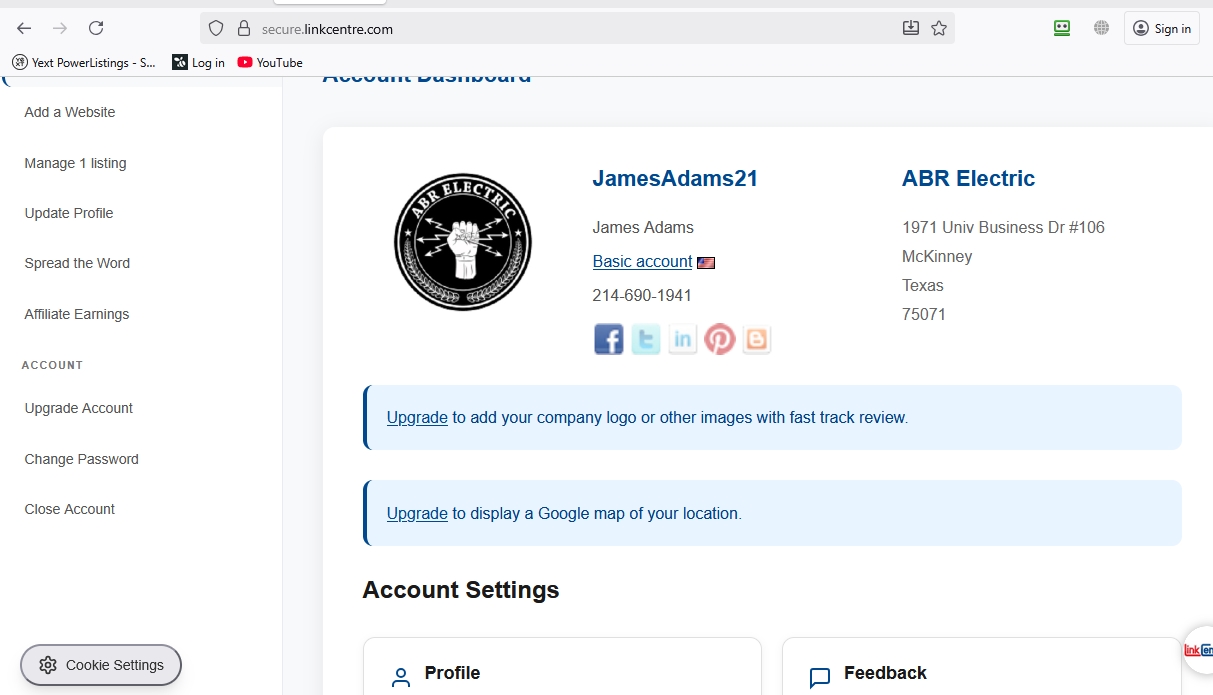Click the browser back arrow
Screen dimensions: 1213x695
[x=24, y=29]
